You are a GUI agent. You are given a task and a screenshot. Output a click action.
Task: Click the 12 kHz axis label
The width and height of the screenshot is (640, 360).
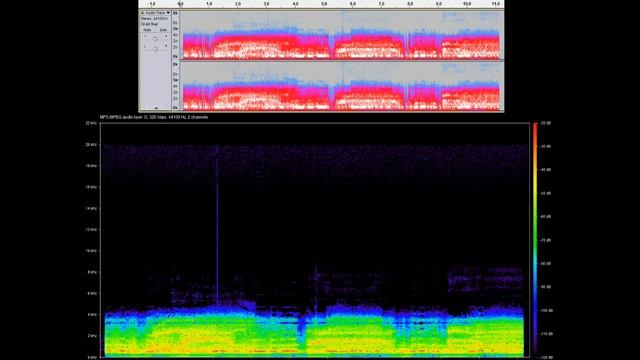(x=91, y=229)
